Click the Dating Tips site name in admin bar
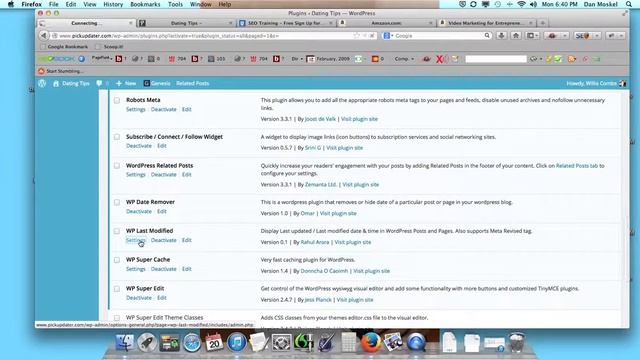640x360 pixels. coord(71,83)
